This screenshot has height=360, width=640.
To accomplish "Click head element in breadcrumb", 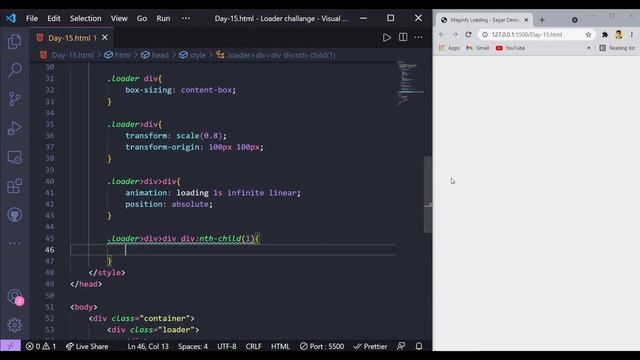I will pos(155,55).
